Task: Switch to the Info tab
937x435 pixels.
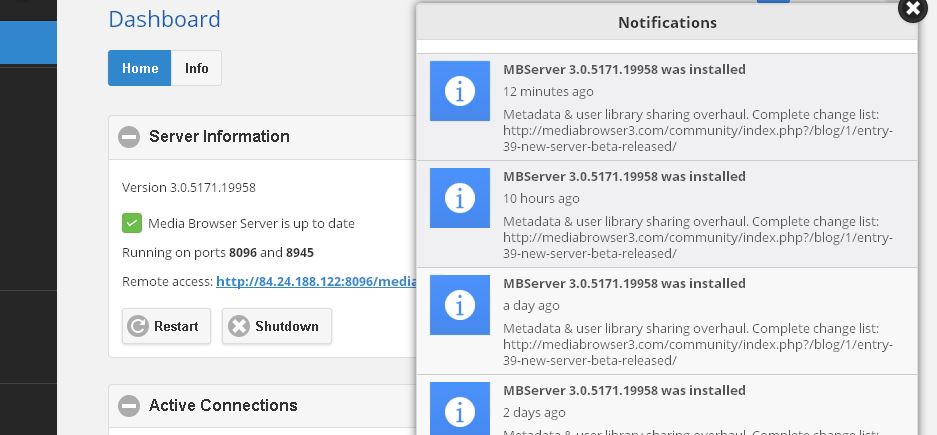Action: (197, 68)
